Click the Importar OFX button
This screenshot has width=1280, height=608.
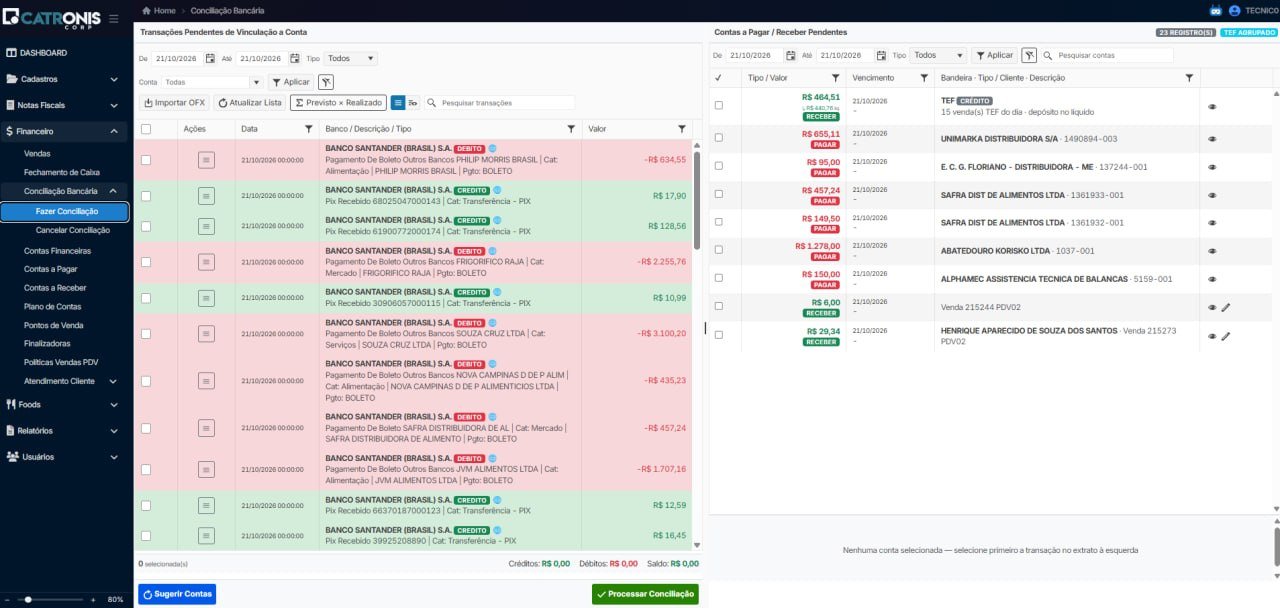click(175, 102)
